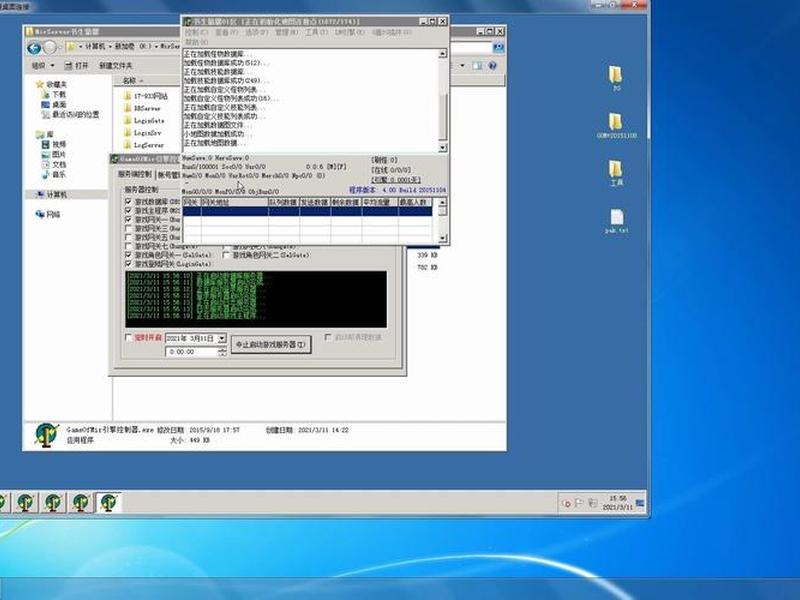
Task: Select the LoginGate folder
Action: (144, 120)
